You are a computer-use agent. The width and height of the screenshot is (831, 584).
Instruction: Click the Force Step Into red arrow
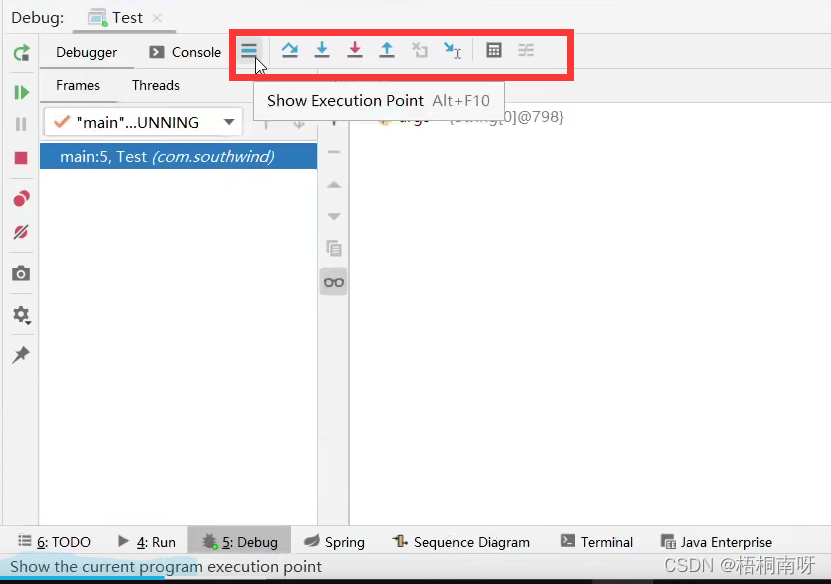(355, 50)
